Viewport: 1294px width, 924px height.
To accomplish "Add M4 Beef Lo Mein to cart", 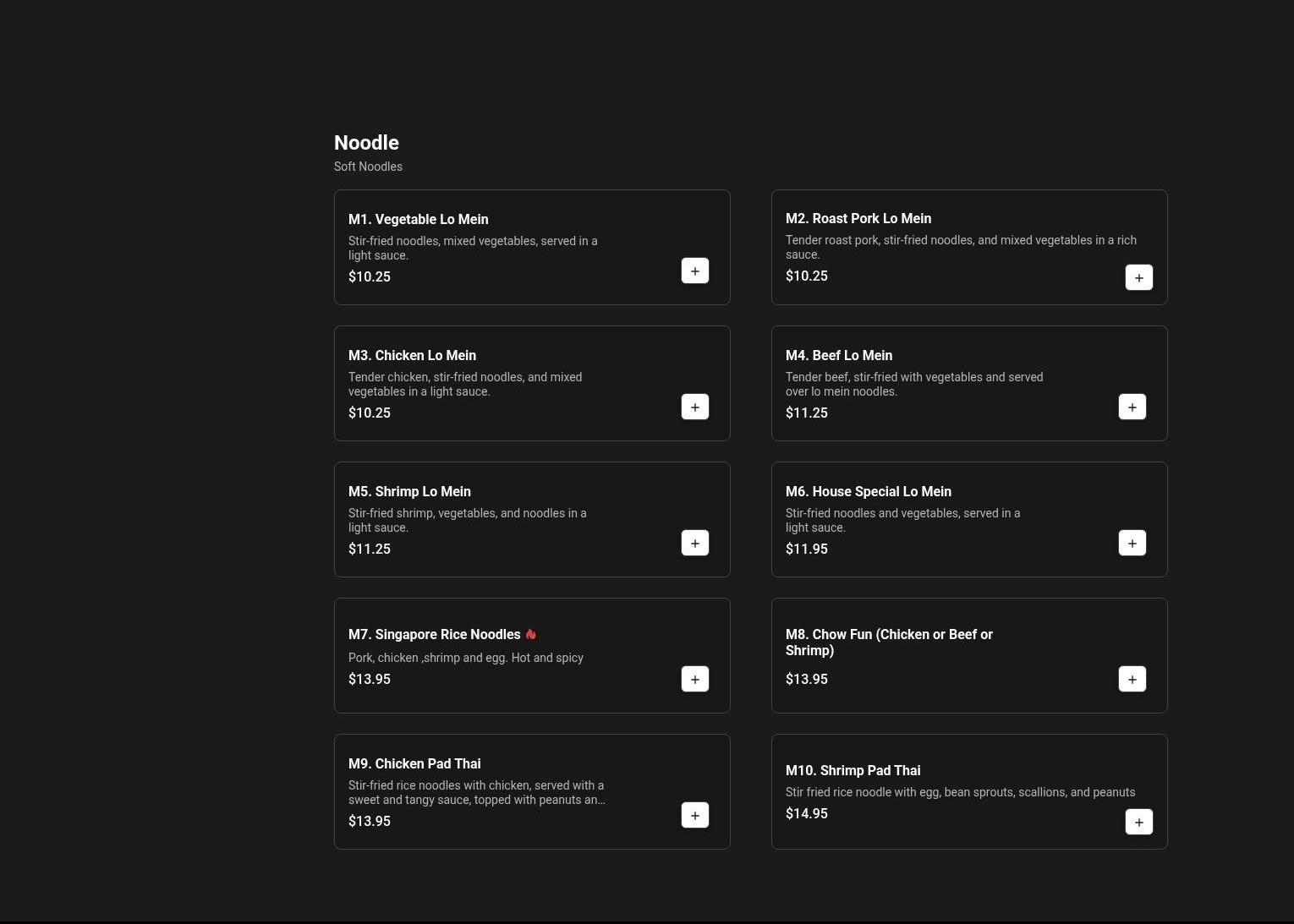I will tap(1132, 407).
